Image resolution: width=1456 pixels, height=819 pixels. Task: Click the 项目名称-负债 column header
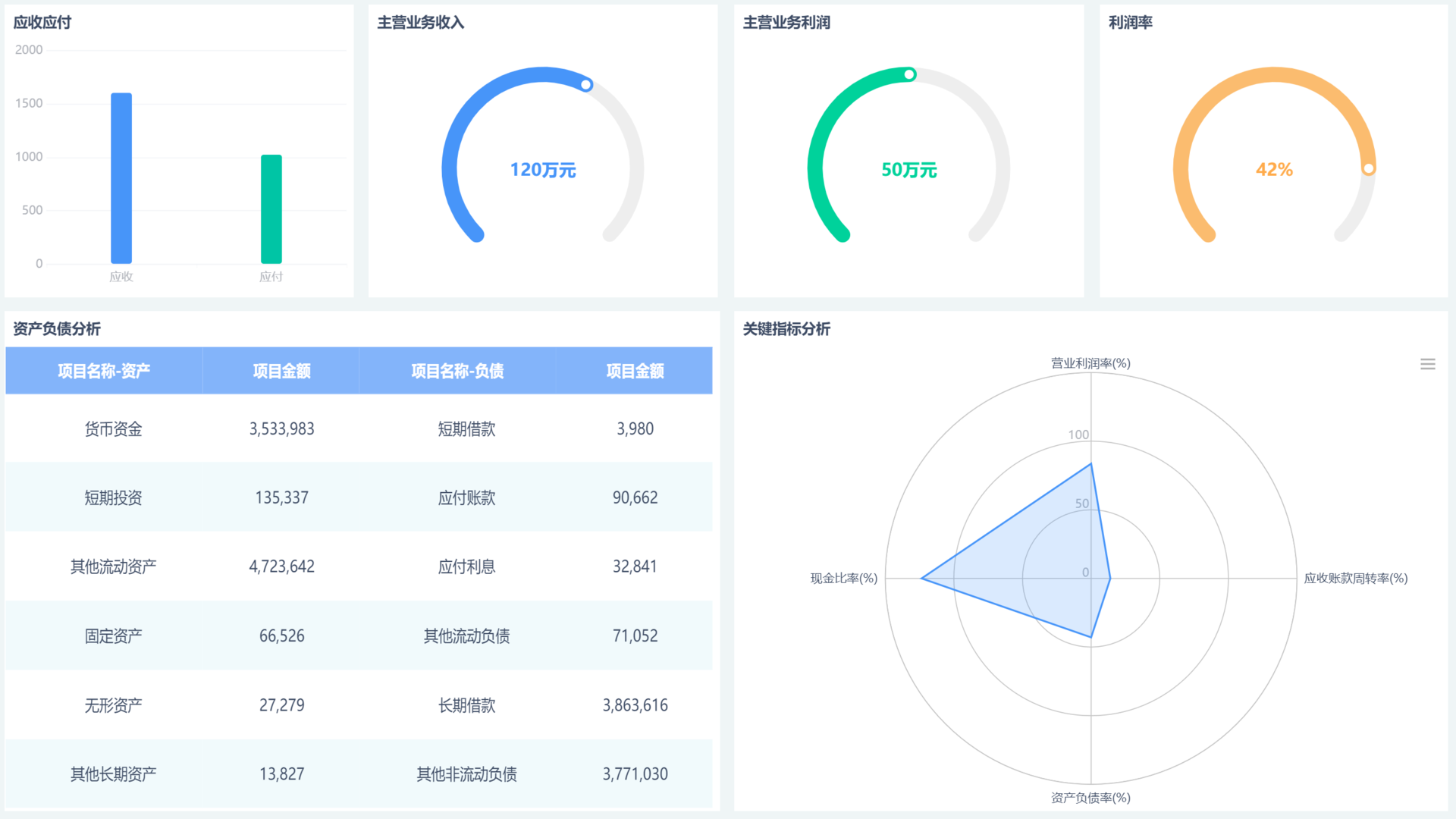[458, 371]
